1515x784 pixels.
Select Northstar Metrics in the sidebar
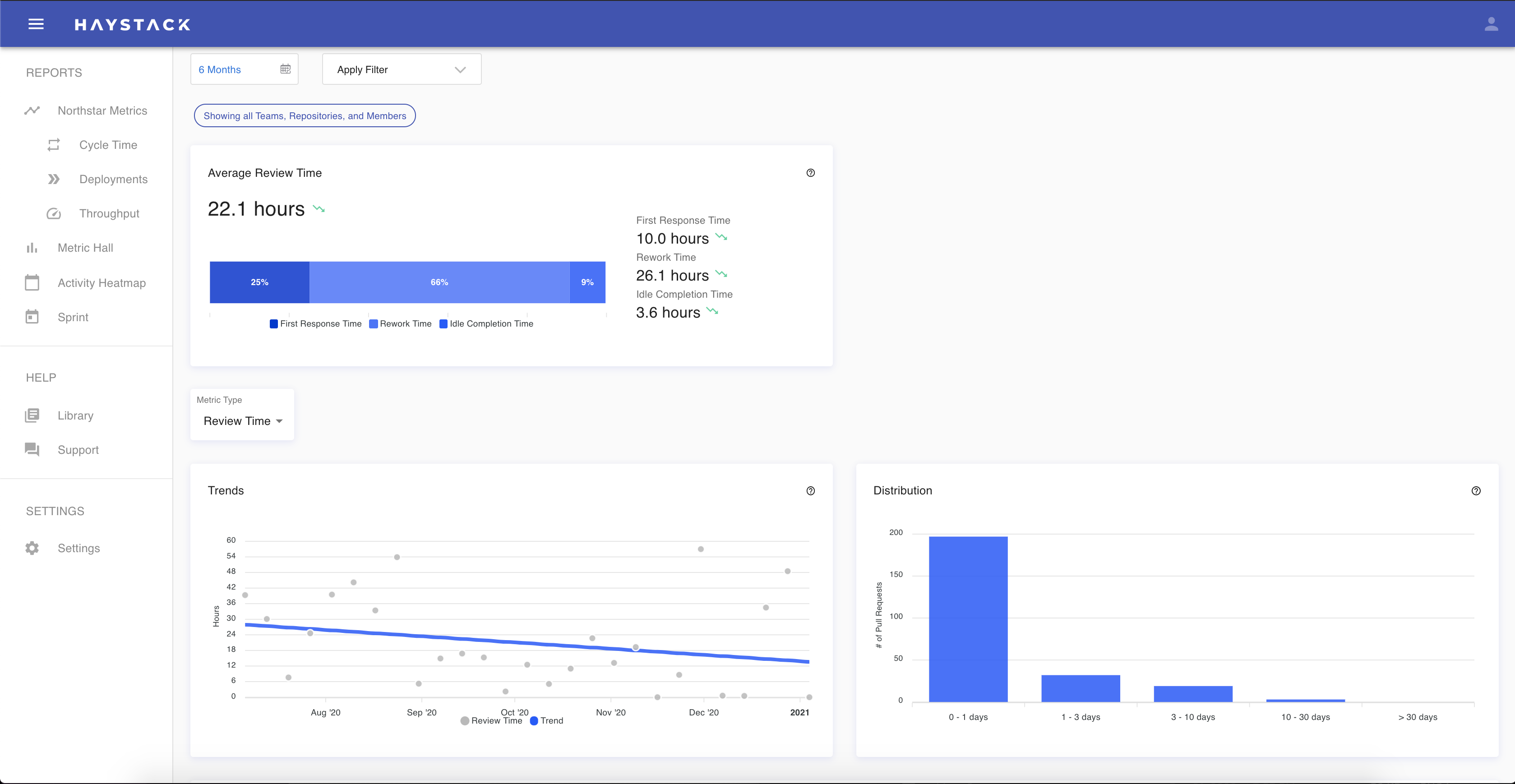103,111
